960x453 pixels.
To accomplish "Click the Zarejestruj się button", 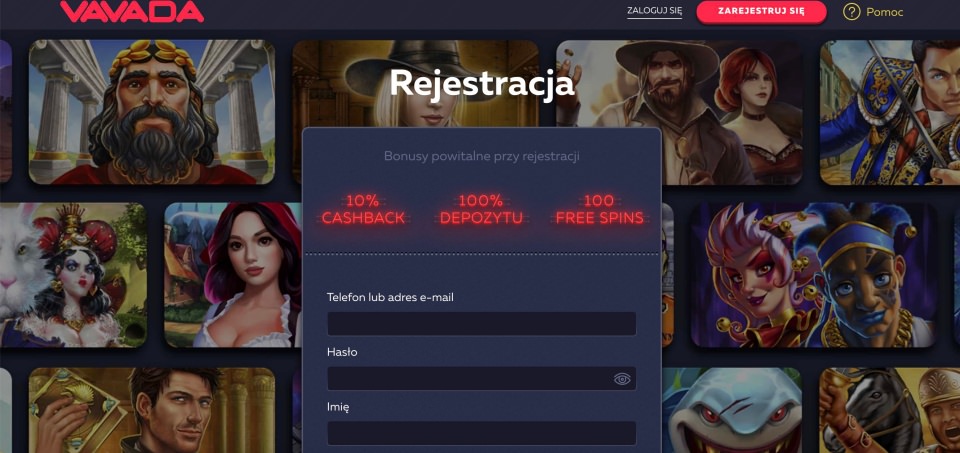I will pos(762,12).
